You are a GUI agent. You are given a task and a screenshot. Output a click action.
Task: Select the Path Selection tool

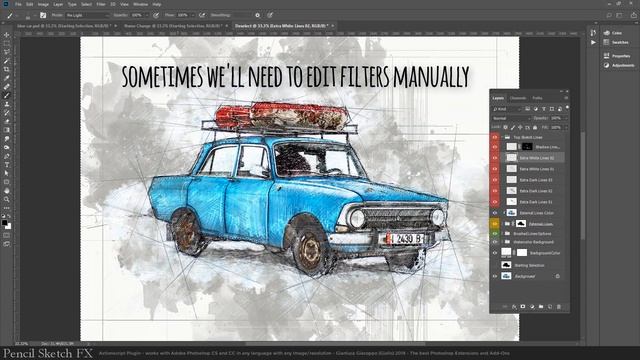point(7,173)
